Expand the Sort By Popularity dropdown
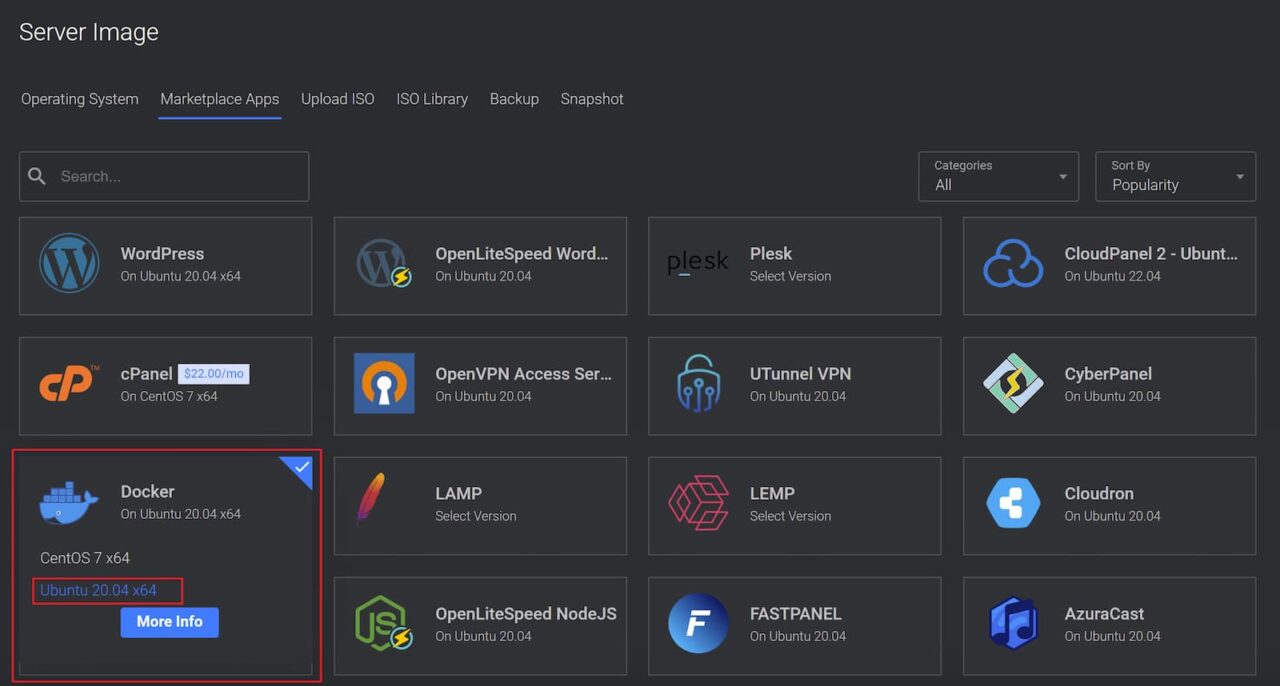The image size is (1280, 686). click(1175, 176)
